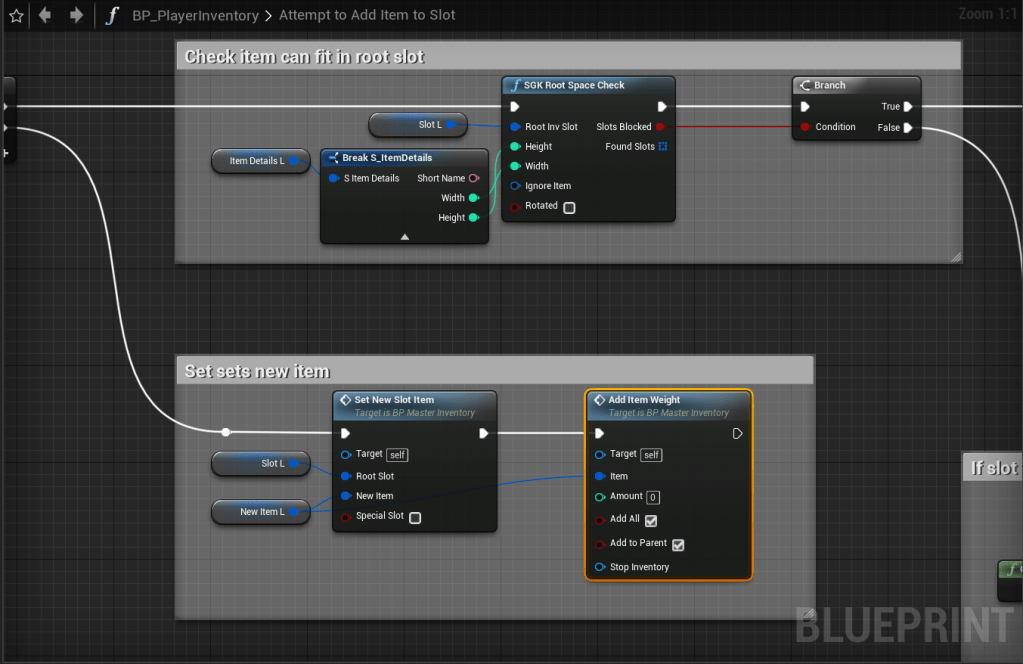Select the Item Details L variable node
The width and height of the screenshot is (1023, 664).
(x=260, y=161)
